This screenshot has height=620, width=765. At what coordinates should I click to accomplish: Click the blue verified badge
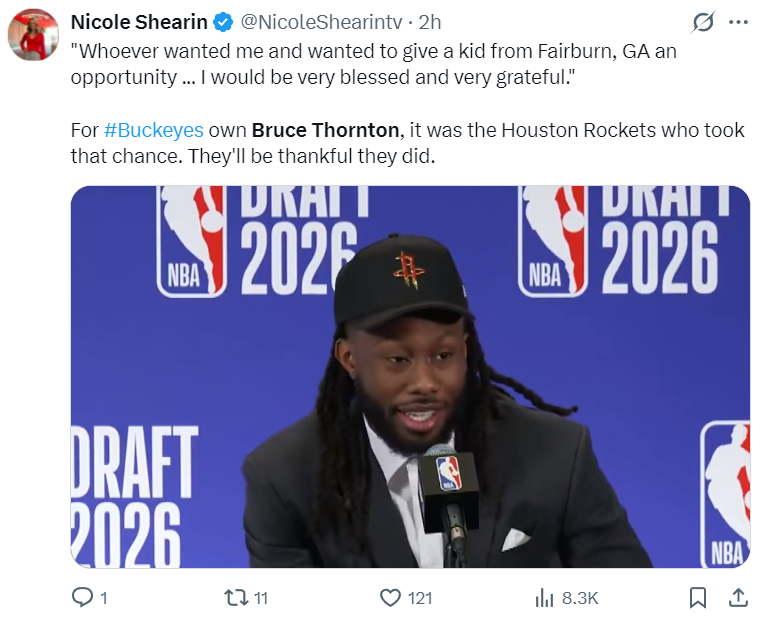[223, 22]
